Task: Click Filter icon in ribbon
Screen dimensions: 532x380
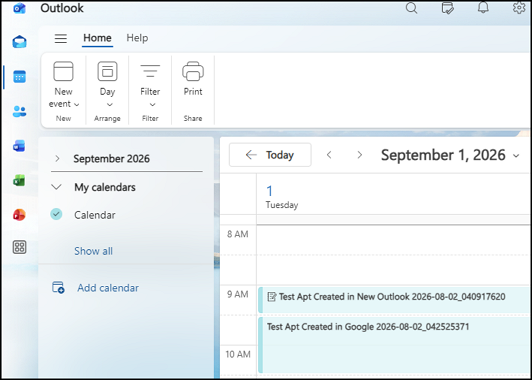Action: 150,71
